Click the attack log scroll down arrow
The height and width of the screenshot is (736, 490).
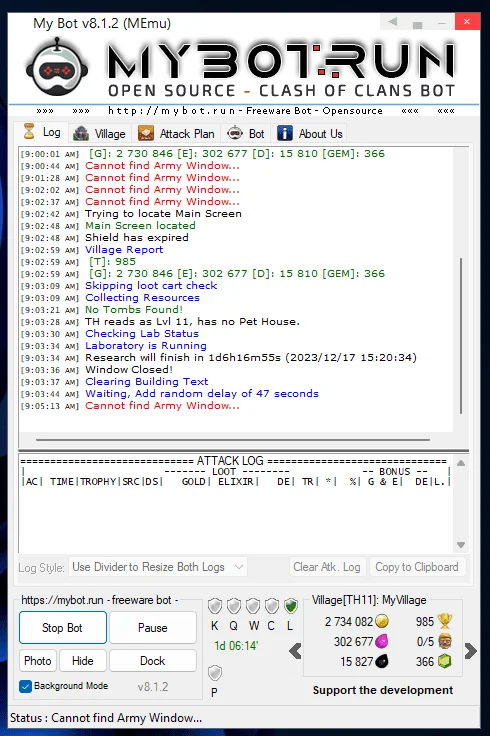point(461,545)
